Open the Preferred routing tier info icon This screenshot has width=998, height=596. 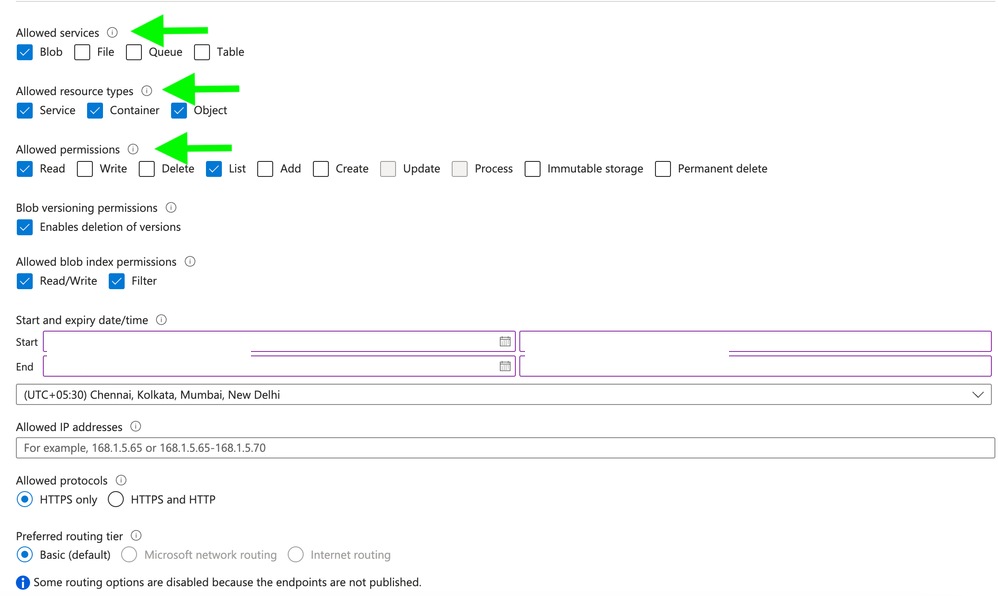pos(136,536)
